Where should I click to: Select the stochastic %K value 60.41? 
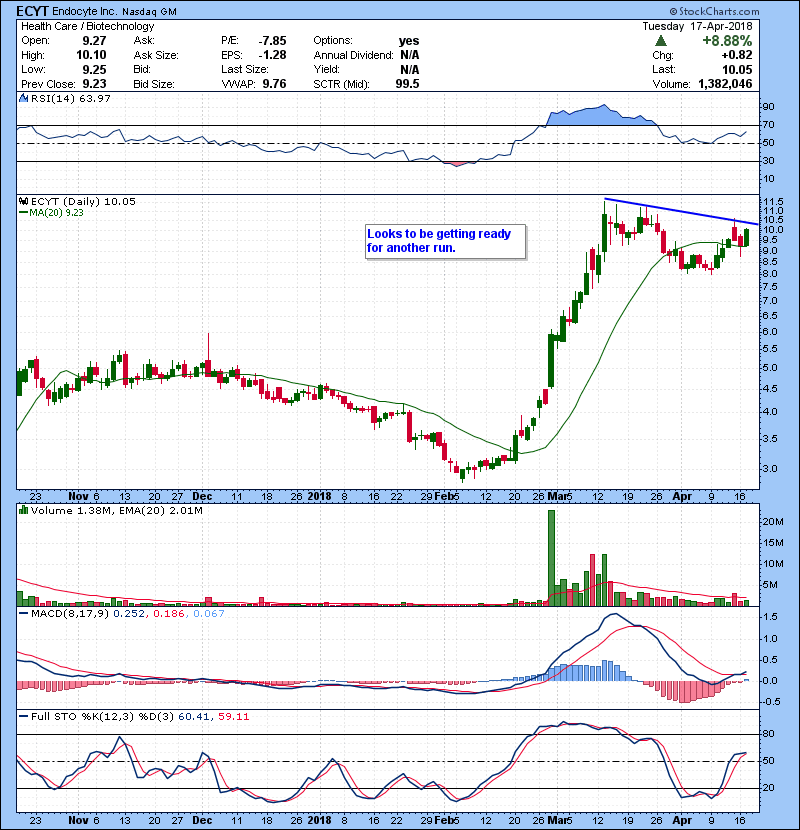click(193, 717)
